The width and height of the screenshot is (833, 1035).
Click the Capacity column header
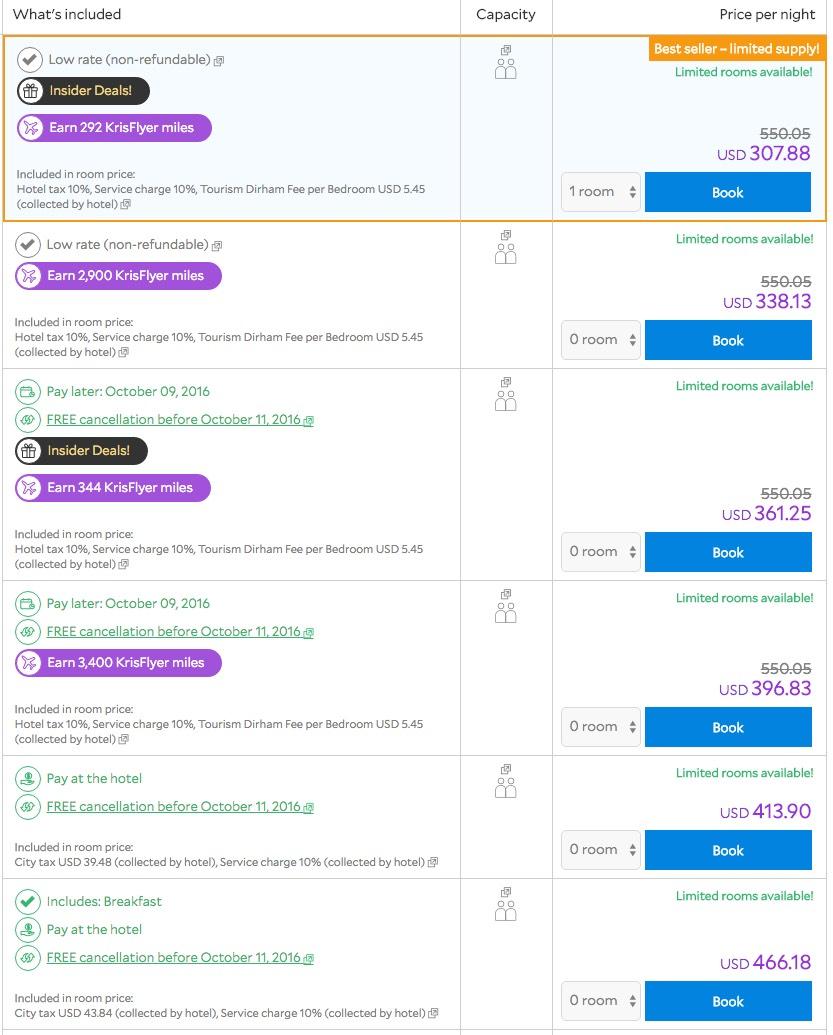pos(506,15)
